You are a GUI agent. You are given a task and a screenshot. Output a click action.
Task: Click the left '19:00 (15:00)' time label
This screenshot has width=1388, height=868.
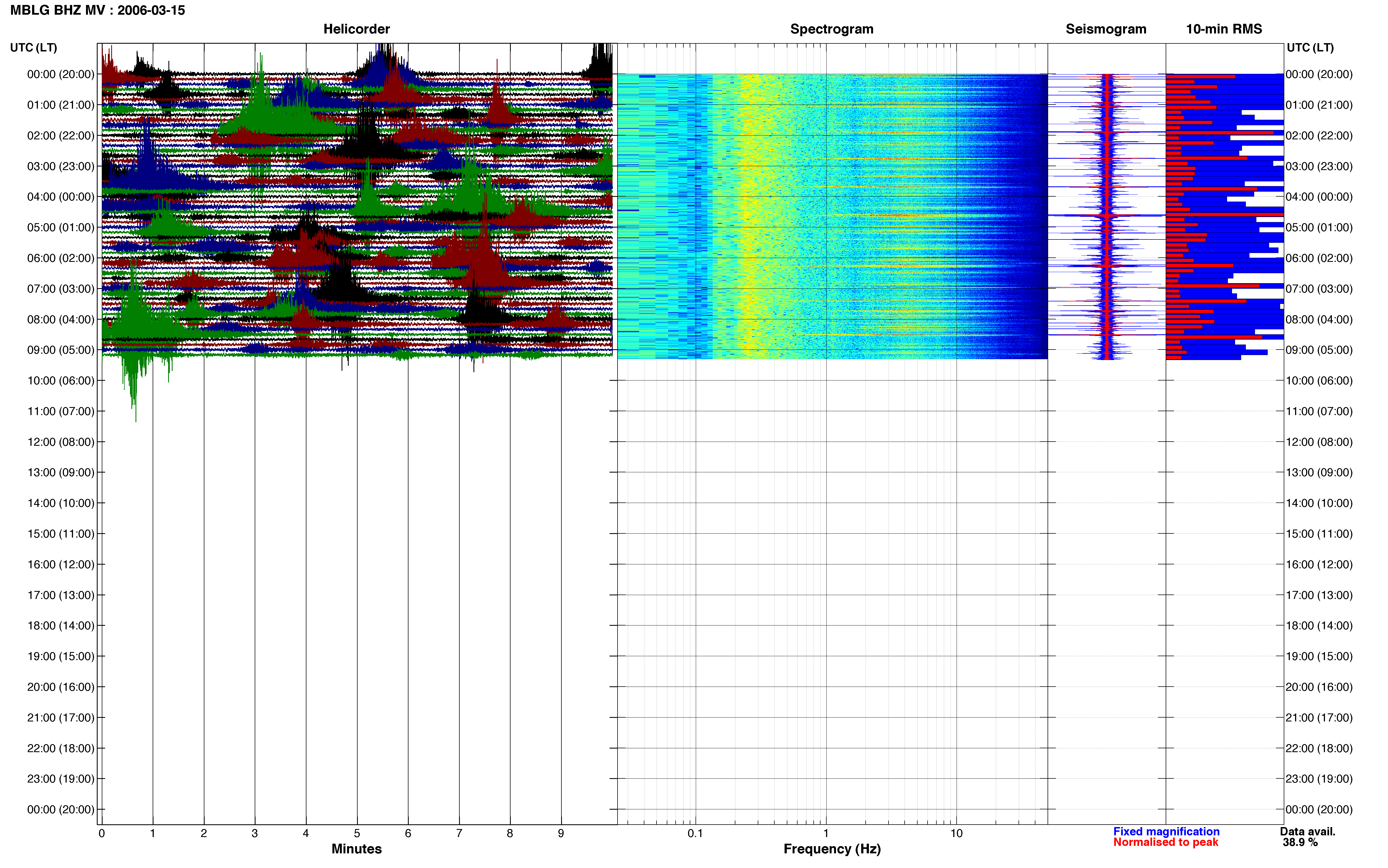pyautogui.click(x=61, y=656)
